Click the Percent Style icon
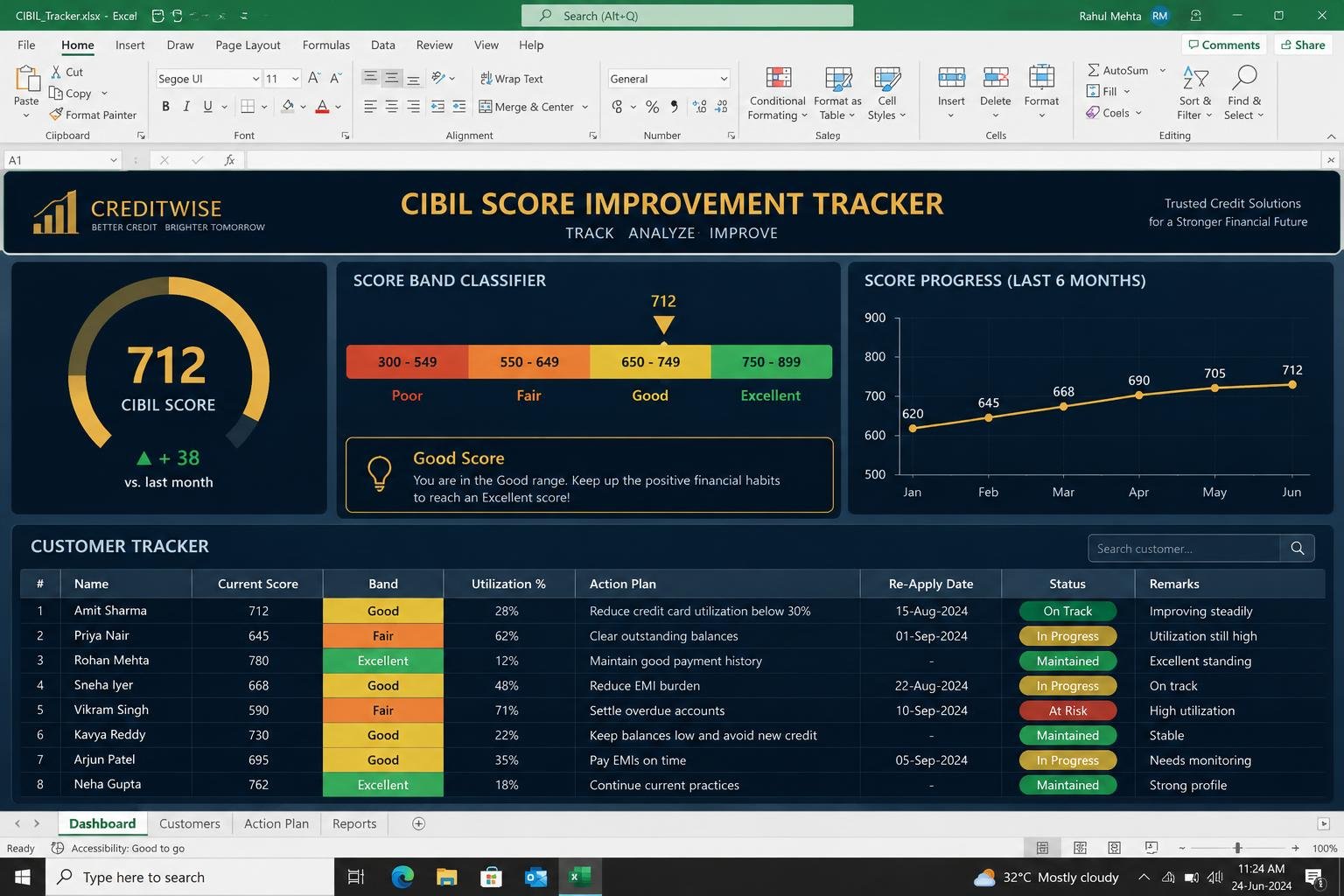1344x896 pixels. [x=652, y=107]
